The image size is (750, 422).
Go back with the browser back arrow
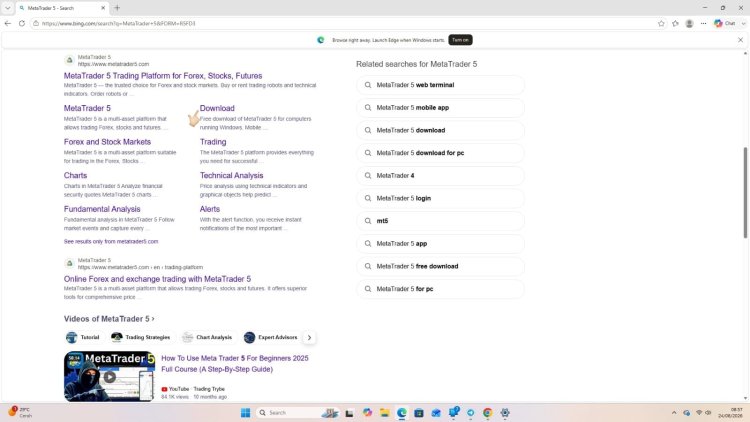pos(8,23)
